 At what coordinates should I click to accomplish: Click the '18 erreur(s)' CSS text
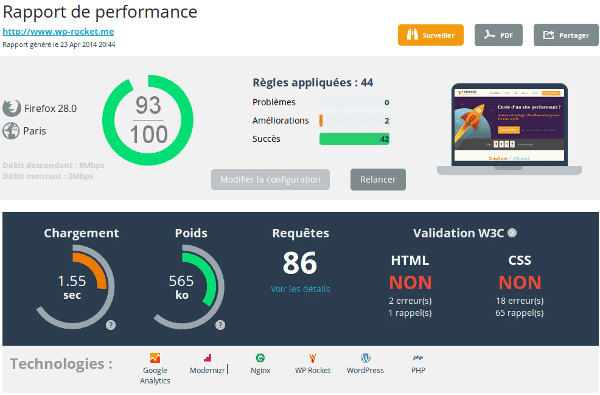pyautogui.click(x=520, y=301)
